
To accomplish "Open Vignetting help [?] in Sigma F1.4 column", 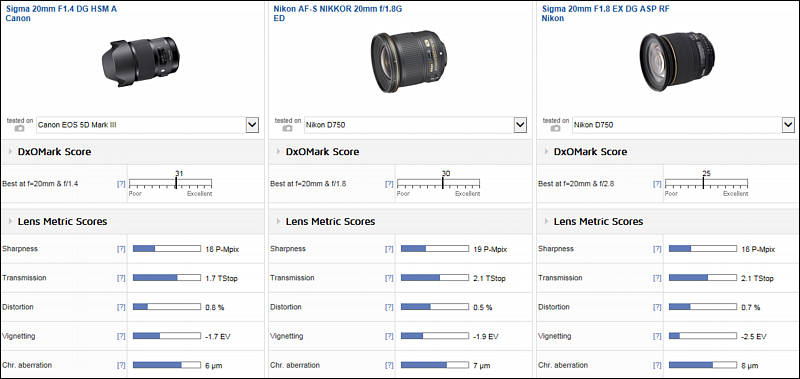I will pos(121,336).
